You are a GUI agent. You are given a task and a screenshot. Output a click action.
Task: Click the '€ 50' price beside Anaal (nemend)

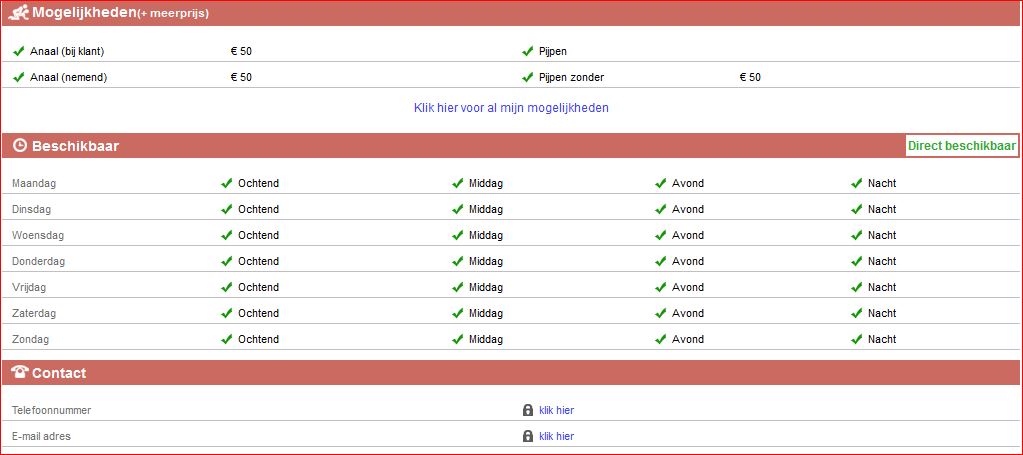tap(241, 77)
